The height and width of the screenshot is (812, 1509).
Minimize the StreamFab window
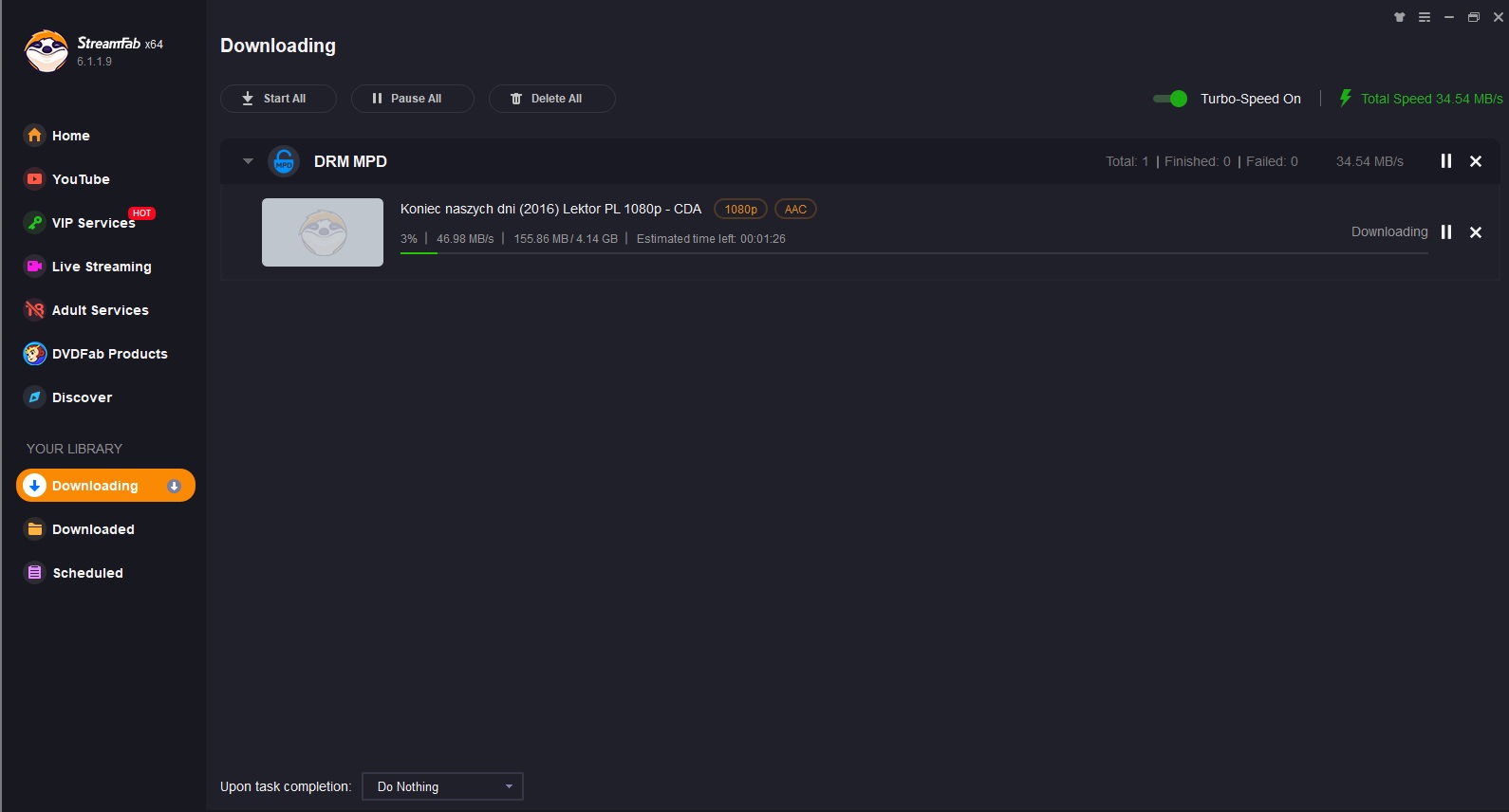coord(1449,17)
